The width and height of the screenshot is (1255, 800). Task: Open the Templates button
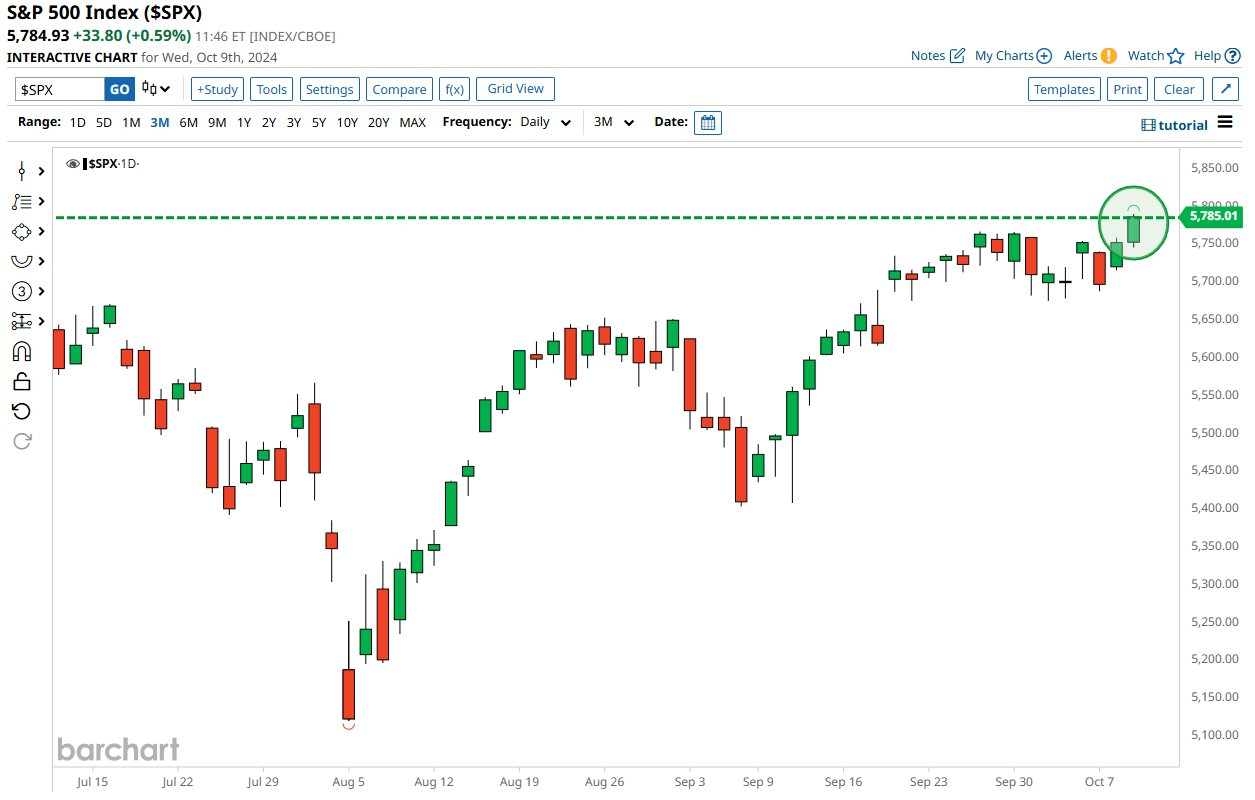point(1064,89)
